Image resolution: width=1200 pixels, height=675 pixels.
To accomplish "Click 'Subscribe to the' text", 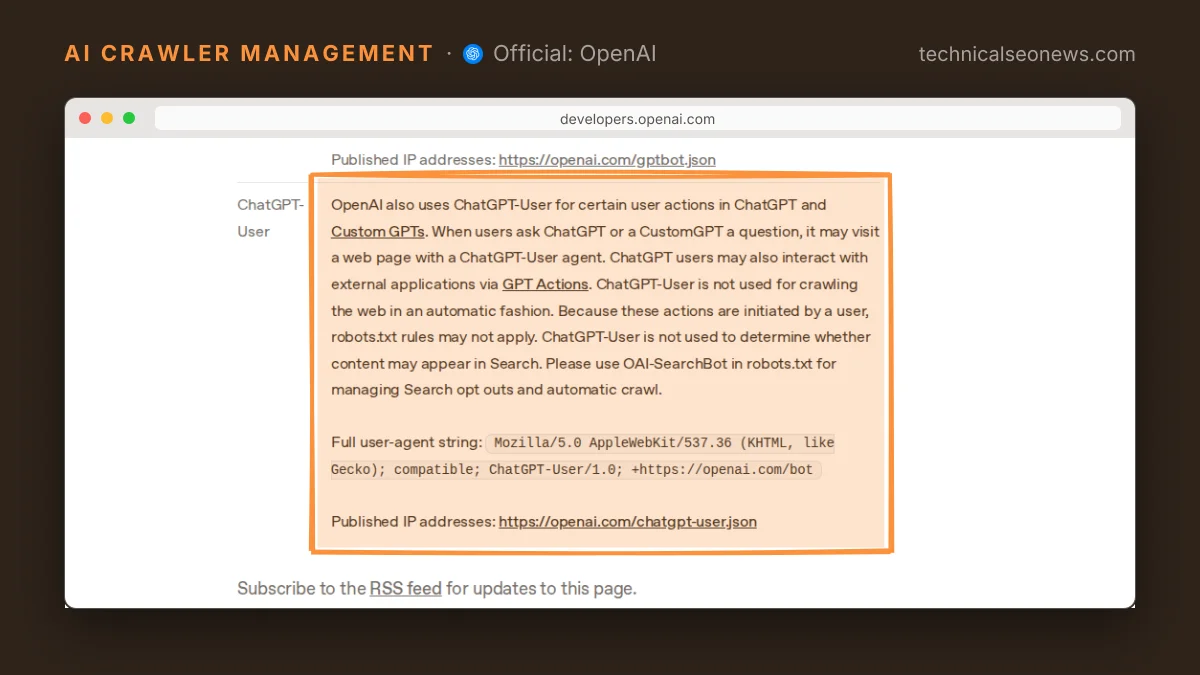I will (x=301, y=588).
